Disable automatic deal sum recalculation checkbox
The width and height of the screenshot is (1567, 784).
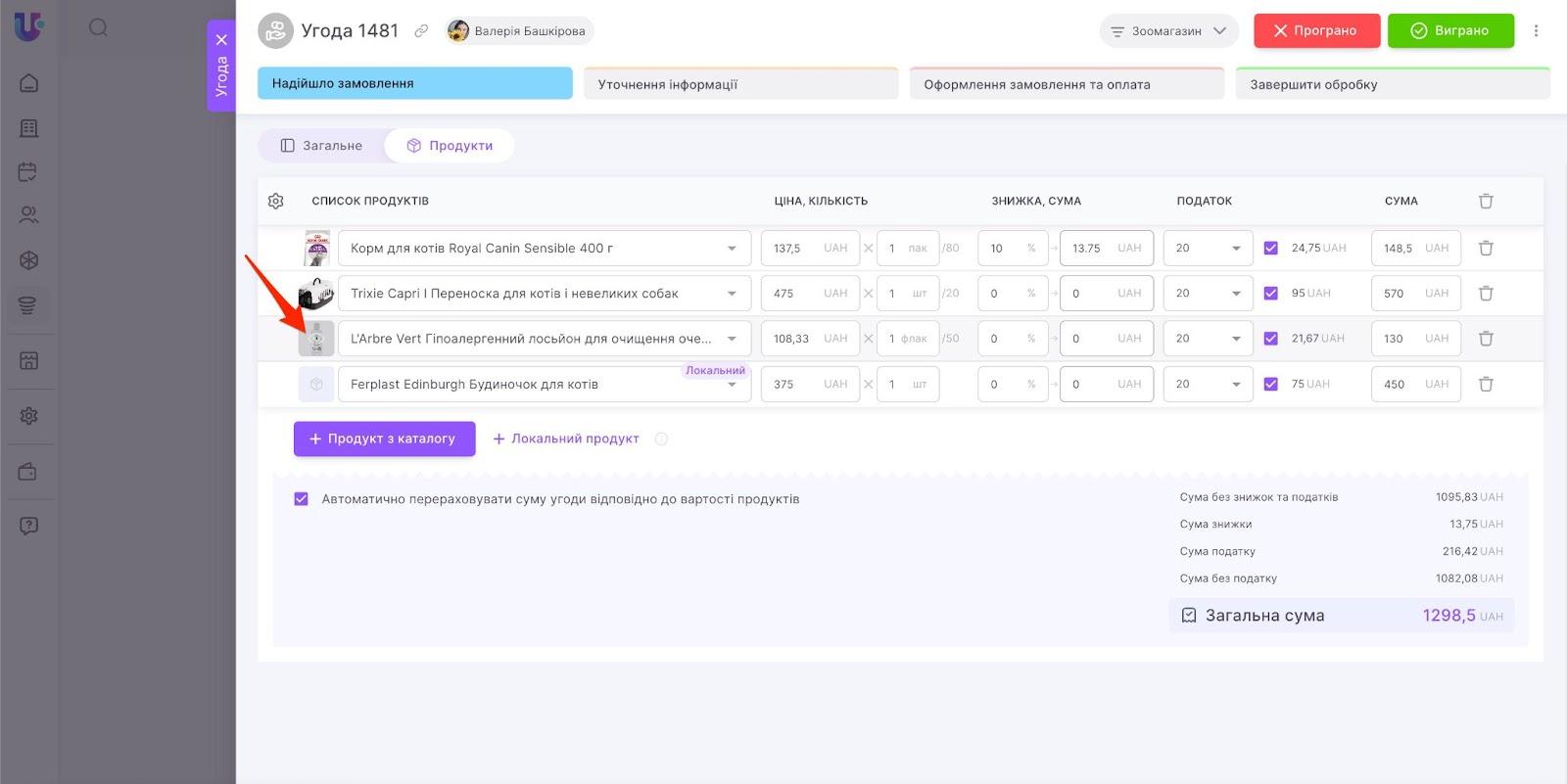302,499
